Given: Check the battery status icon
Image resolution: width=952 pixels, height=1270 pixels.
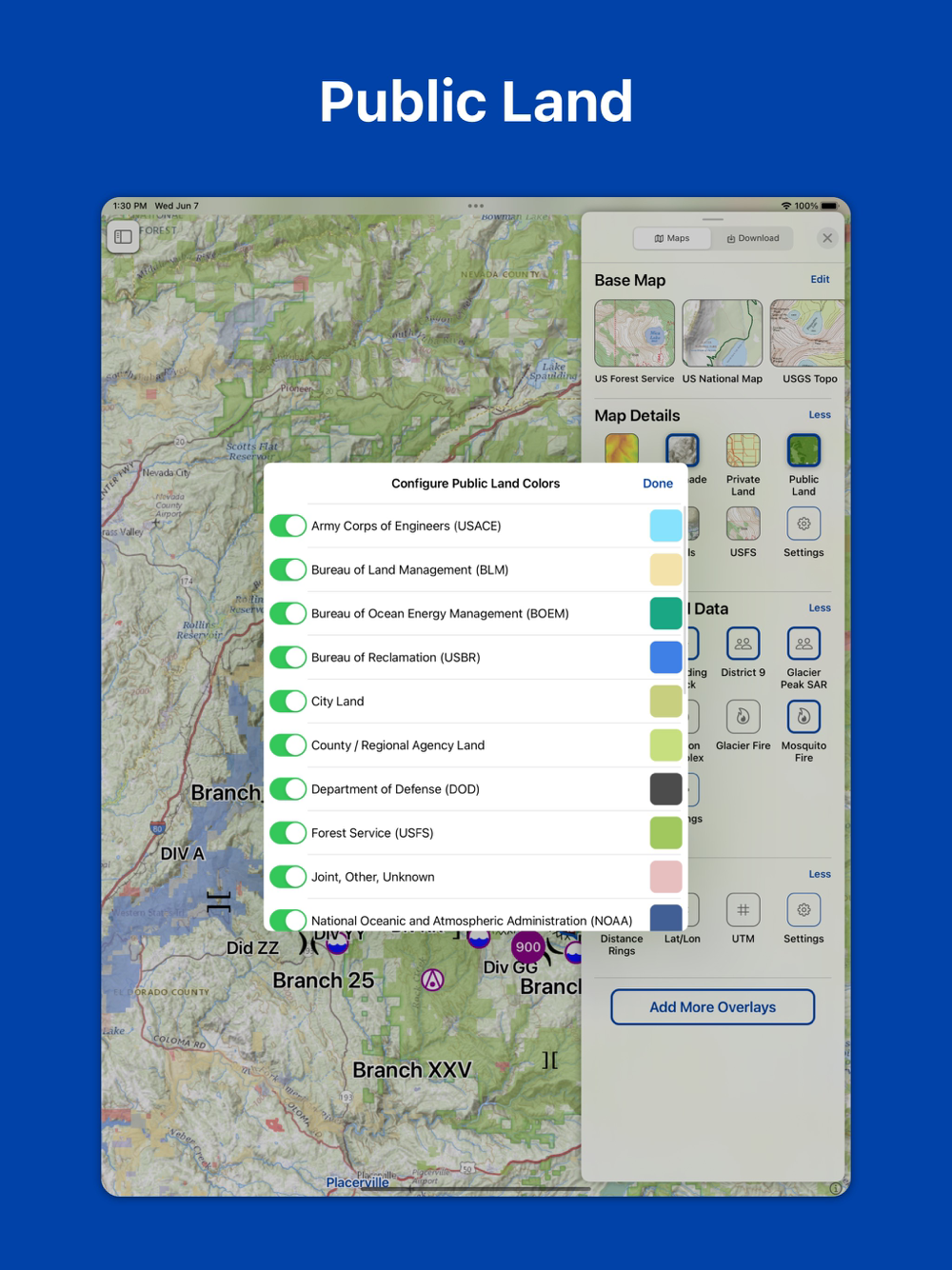Looking at the screenshot, I should 829,206.
